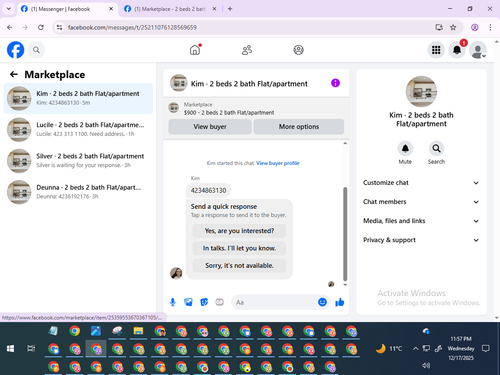Search in conversation with magnifier icon
The height and width of the screenshot is (375, 500).
point(436,148)
